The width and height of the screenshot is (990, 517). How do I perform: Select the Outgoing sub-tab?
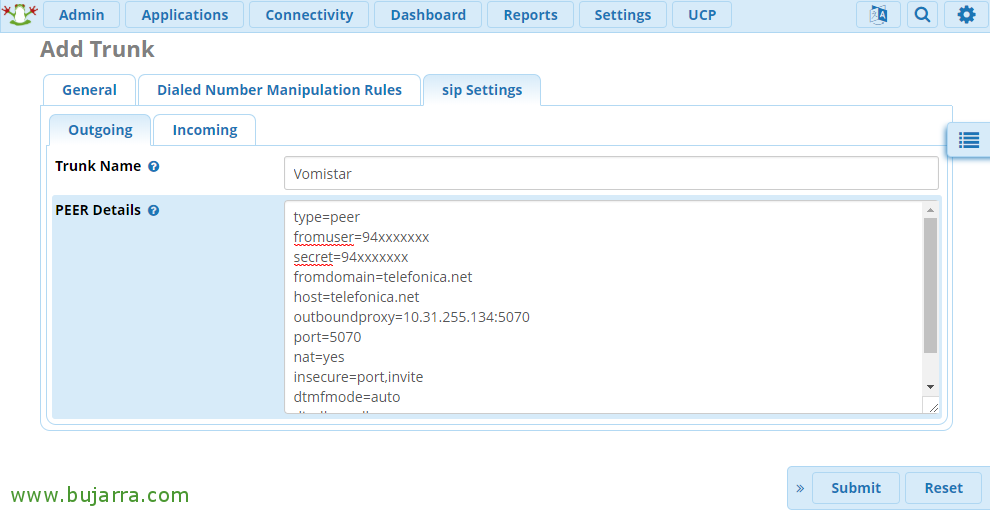(100, 130)
